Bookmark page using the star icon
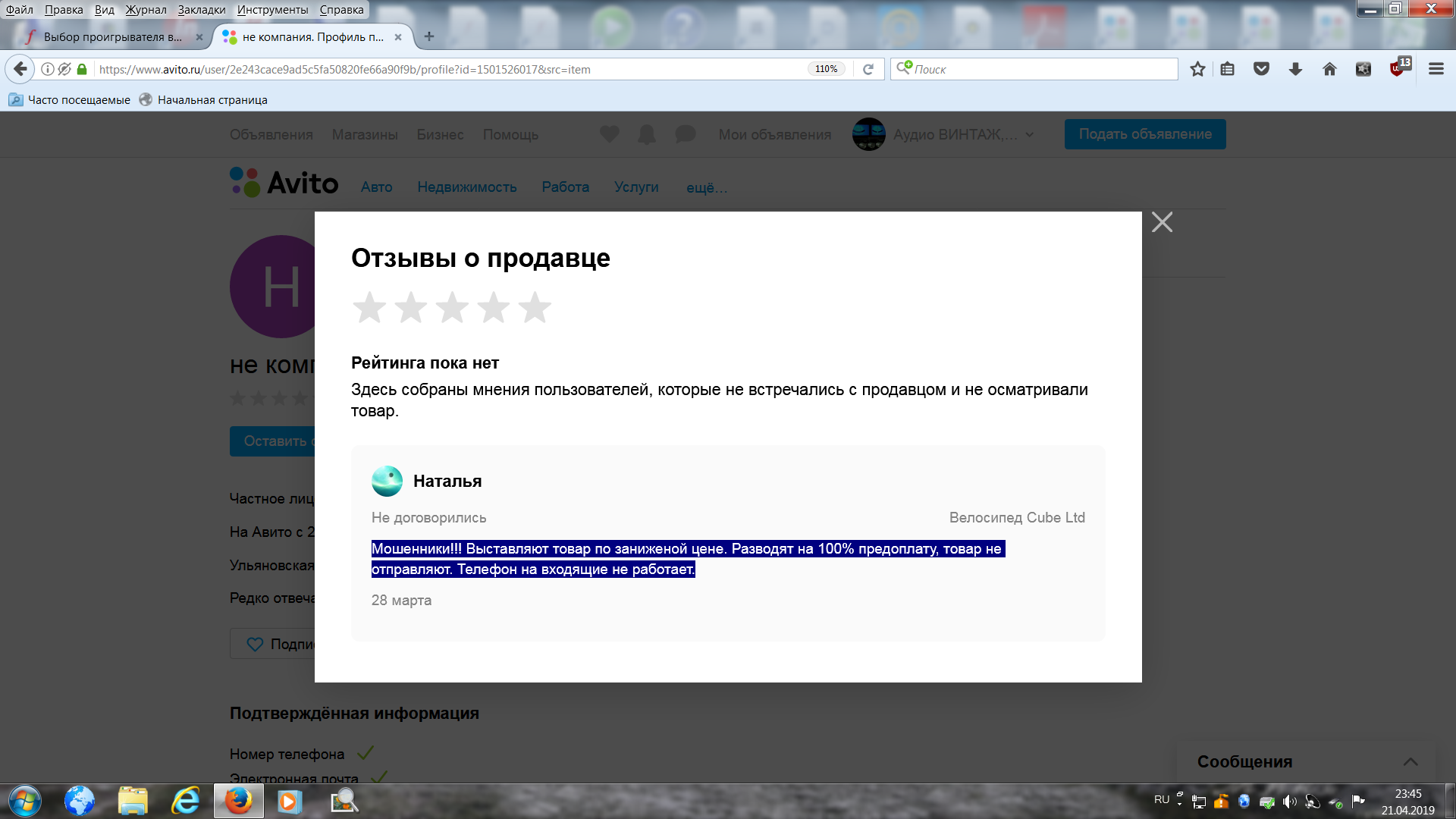 (1197, 69)
